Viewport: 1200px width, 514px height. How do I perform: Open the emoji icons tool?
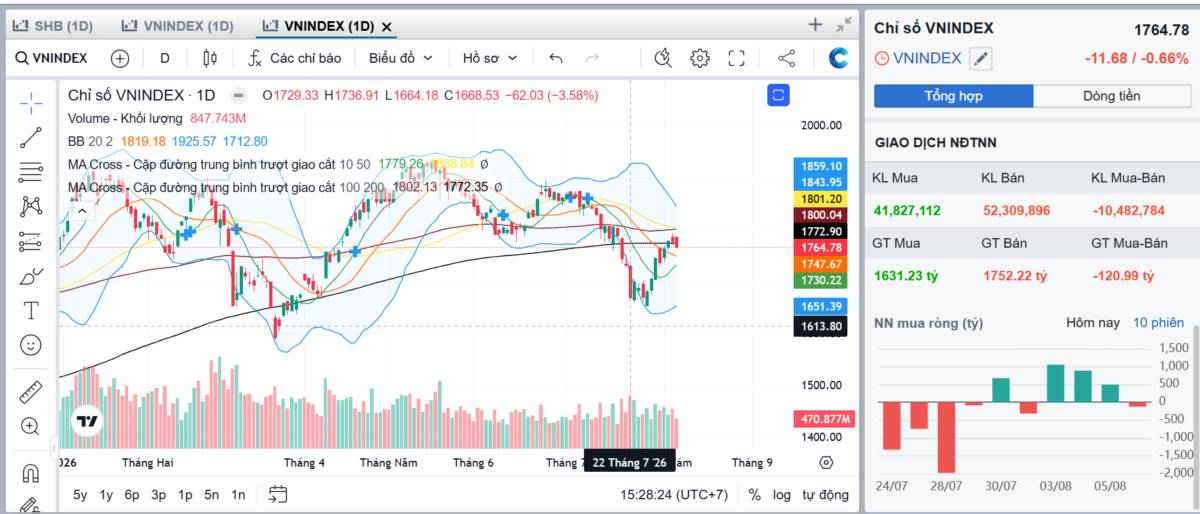pyautogui.click(x=31, y=345)
